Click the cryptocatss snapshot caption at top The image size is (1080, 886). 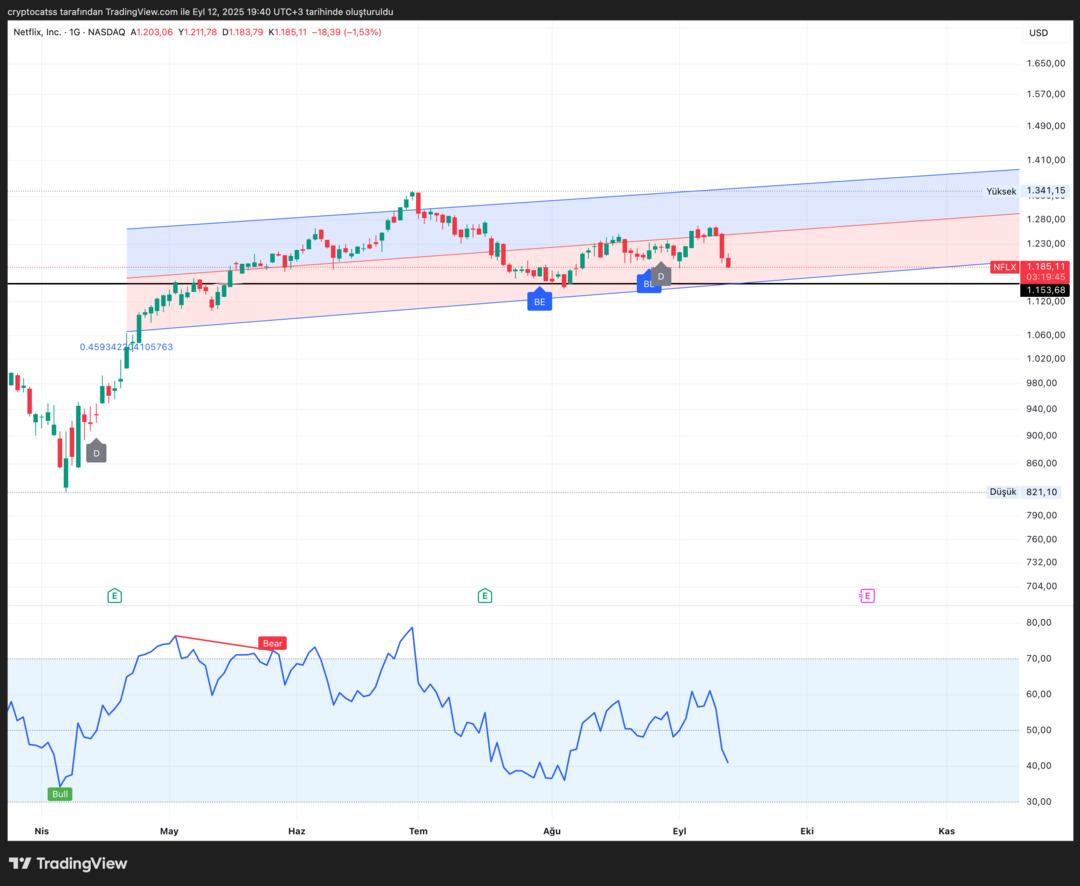[200, 12]
